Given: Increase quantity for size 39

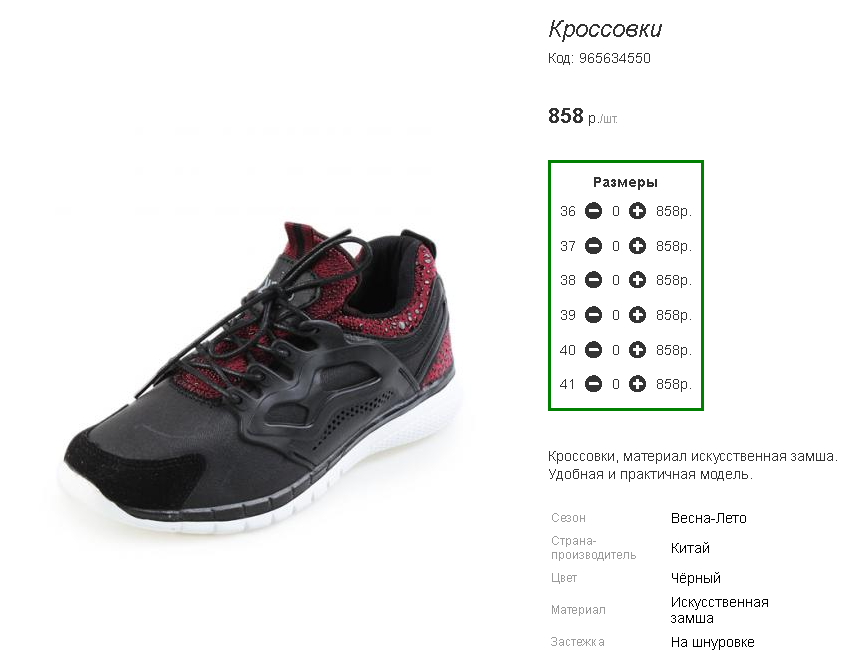Looking at the screenshot, I should tap(637, 315).
